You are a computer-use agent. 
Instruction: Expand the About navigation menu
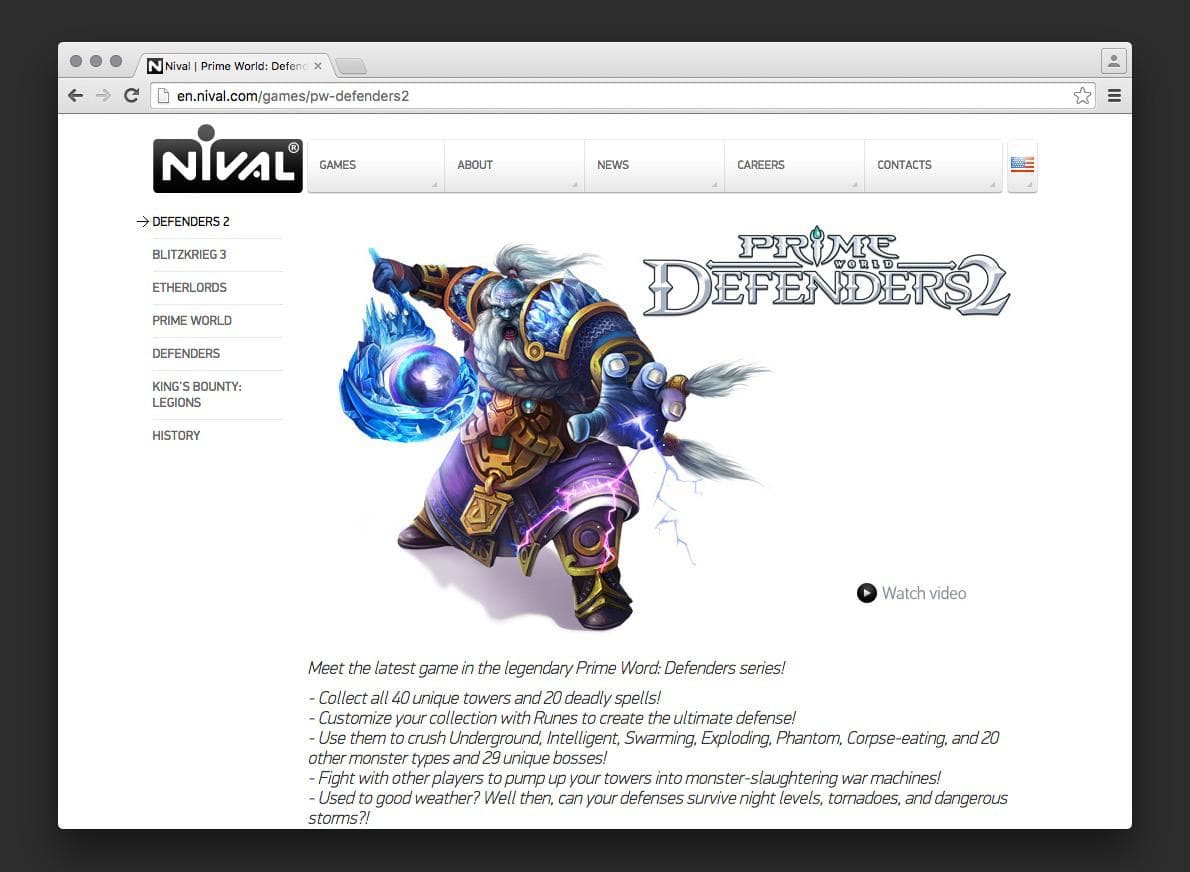tap(515, 165)
